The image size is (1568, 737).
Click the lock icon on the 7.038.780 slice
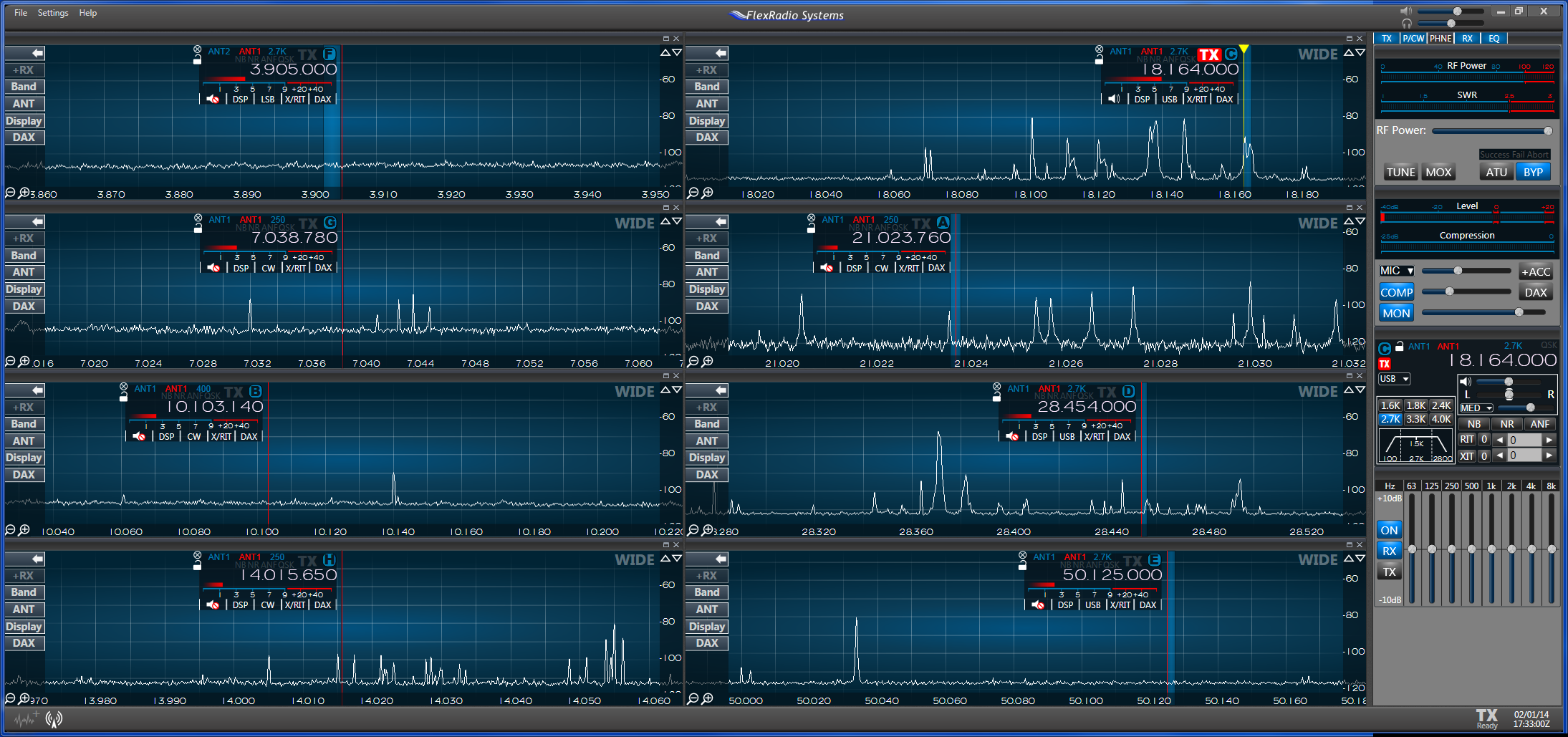pos(198,229)
